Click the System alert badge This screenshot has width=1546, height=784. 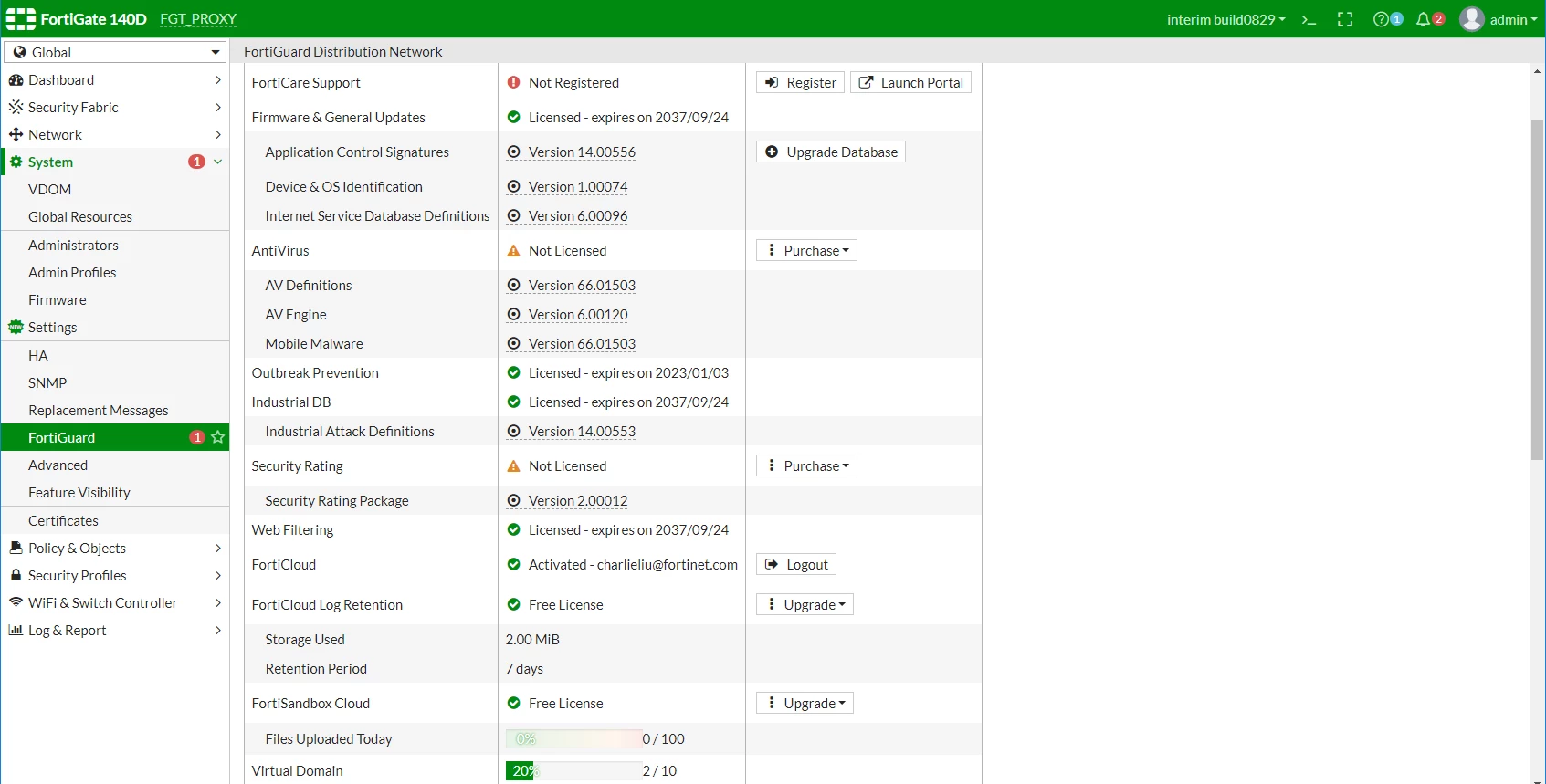point(196,162)
